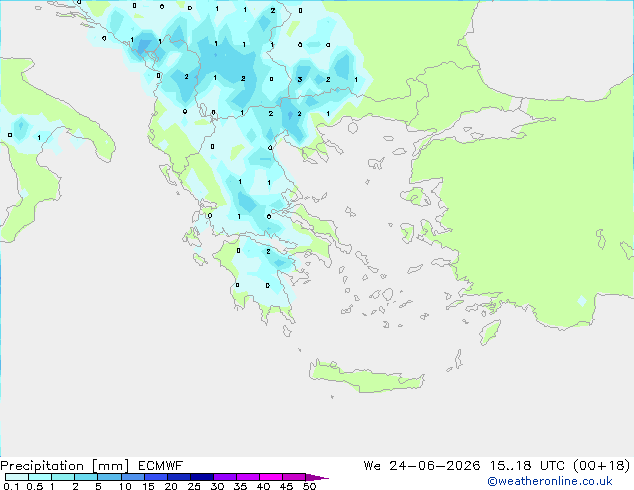Click the '25' legend scale label
The image size is (634, 490).
point(194,486)
